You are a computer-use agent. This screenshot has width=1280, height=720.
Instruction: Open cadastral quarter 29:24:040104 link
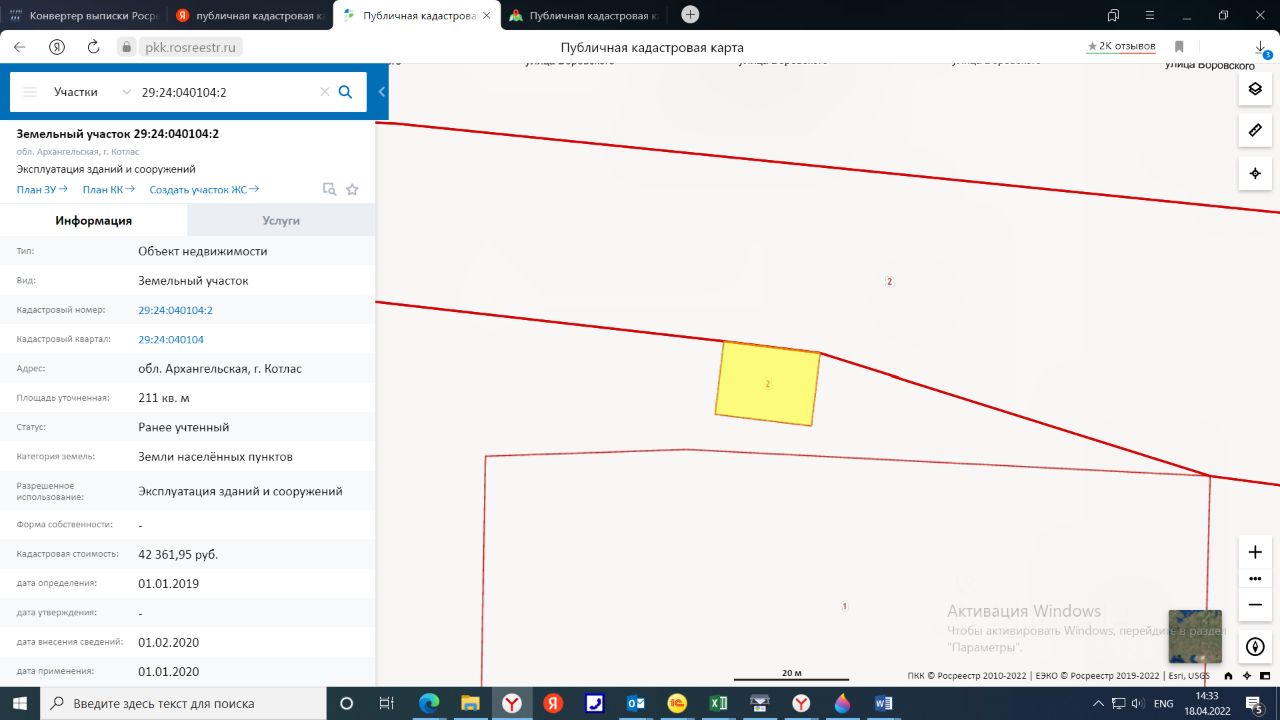171,339
